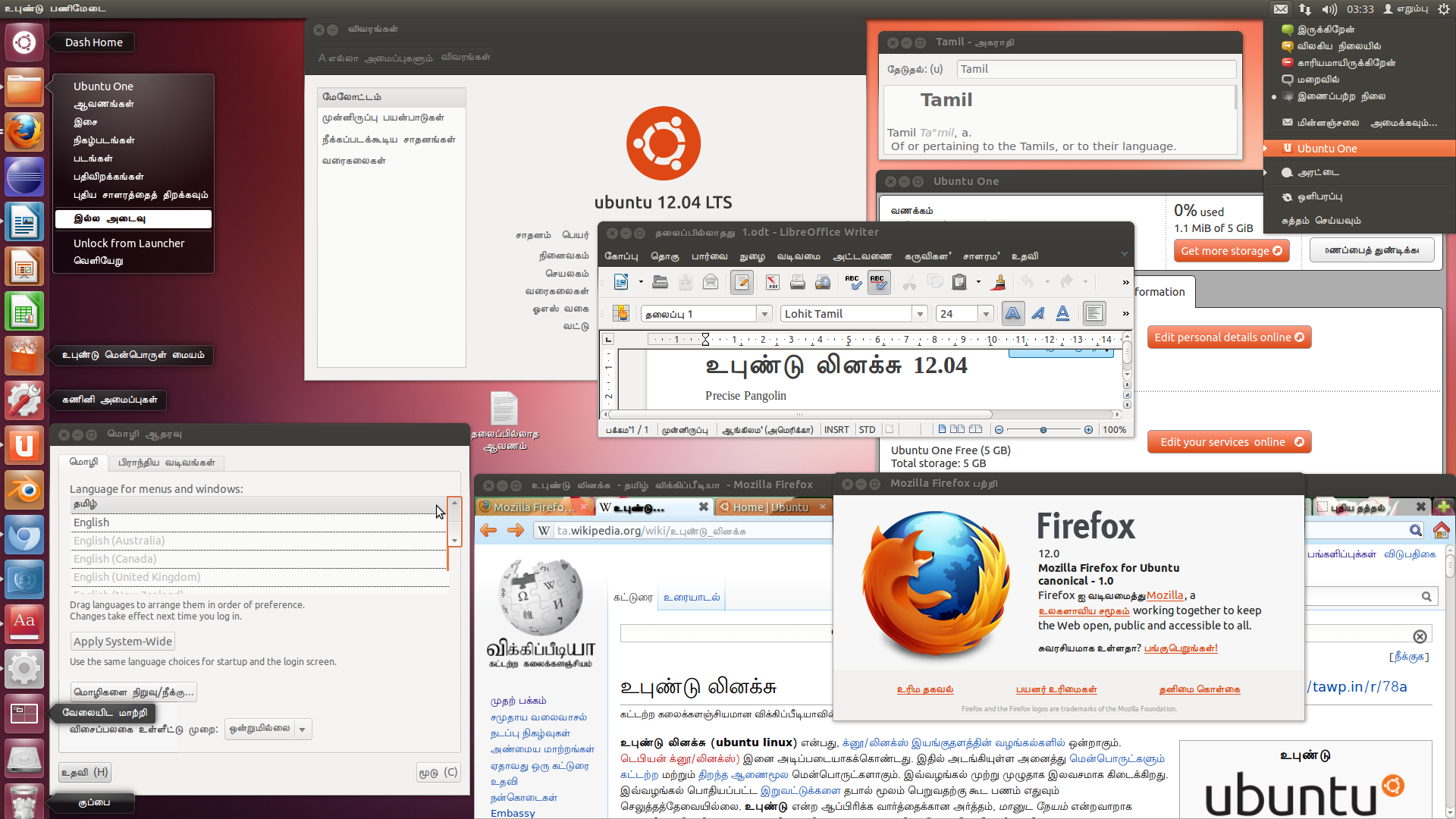Viewport: 1456px width, 819px height.
Task: Run Spelling and Grammar check in Writer
Action: click(x=852, y=282)
